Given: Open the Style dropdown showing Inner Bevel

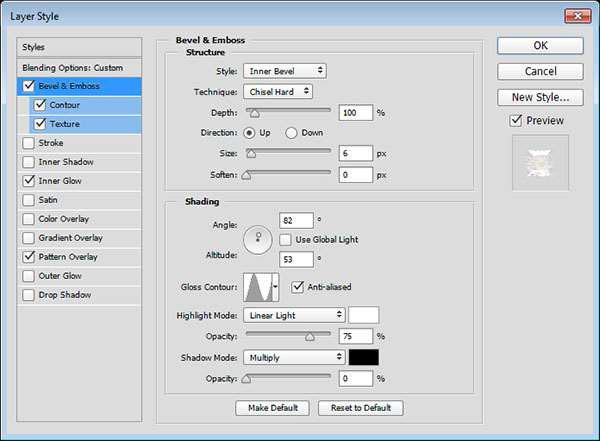Looking at the screenshot, I should coord(284,71).
